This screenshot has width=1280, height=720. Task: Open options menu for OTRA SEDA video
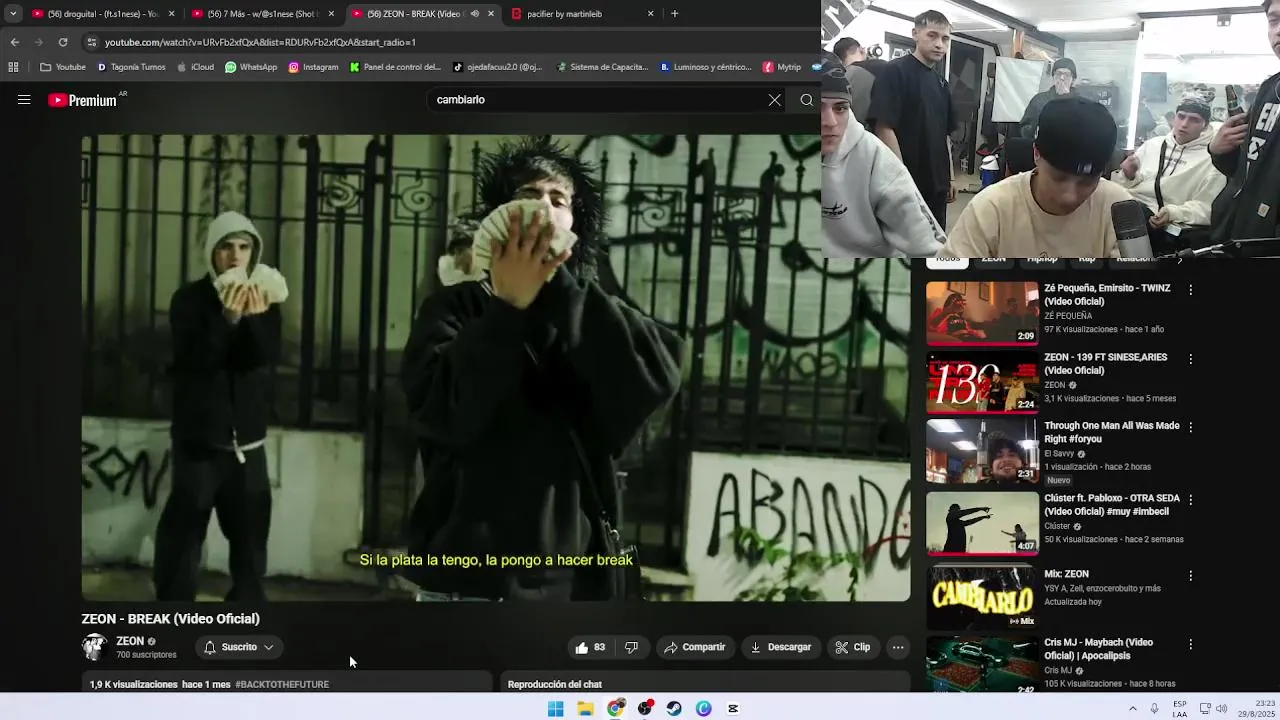click(x=1190, y=500)
